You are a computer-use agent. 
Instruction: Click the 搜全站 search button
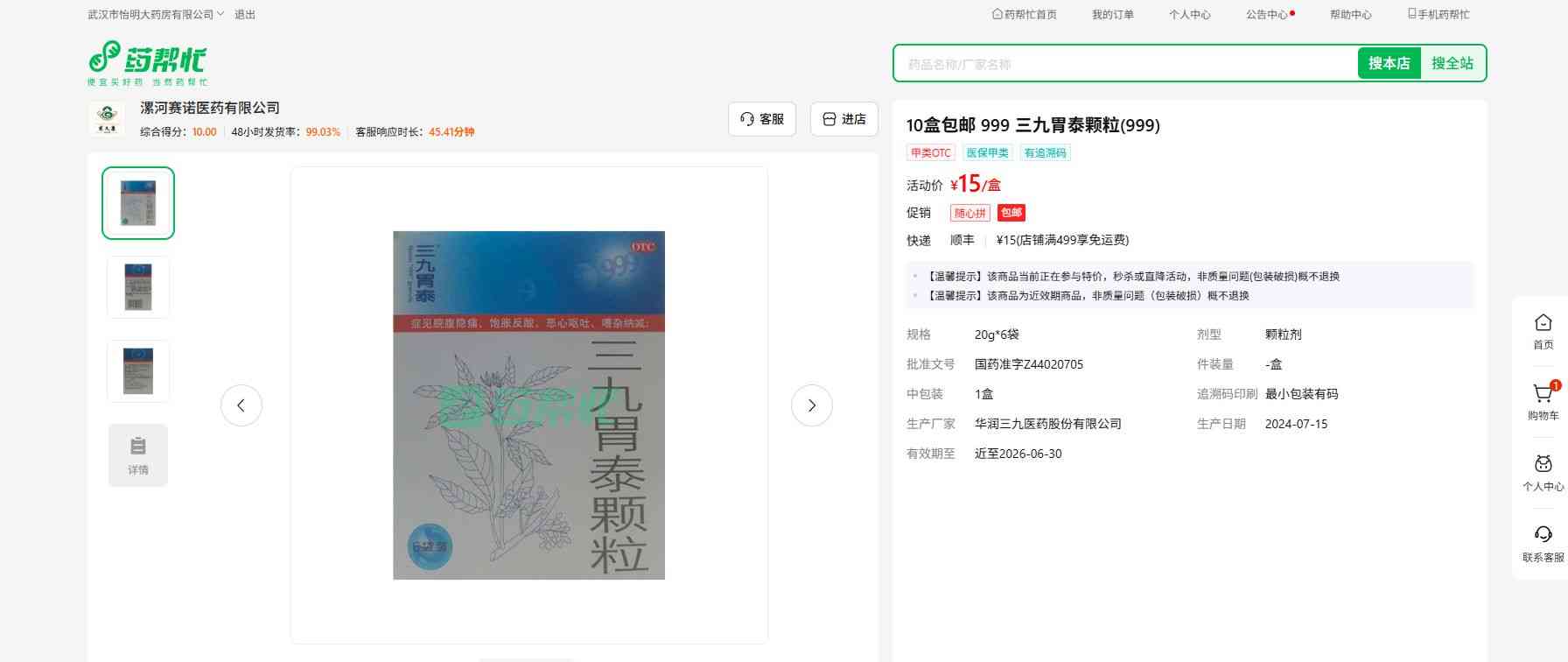tap(1452, 64)
